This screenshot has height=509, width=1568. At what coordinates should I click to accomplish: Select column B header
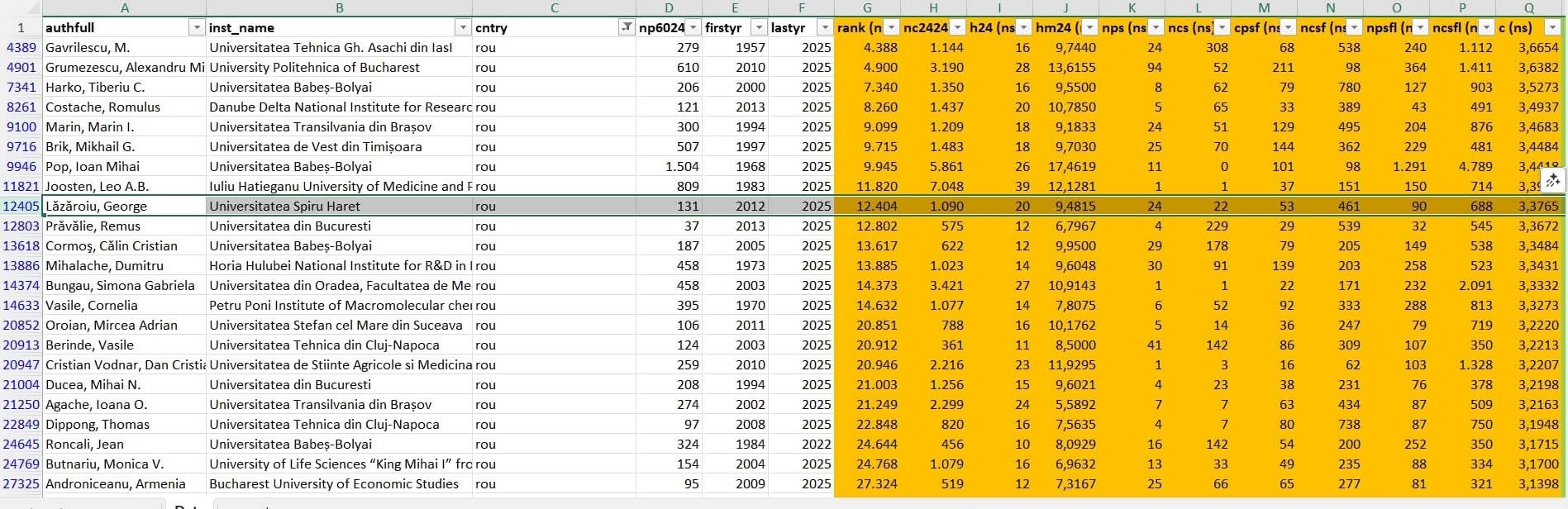point(339,8)
